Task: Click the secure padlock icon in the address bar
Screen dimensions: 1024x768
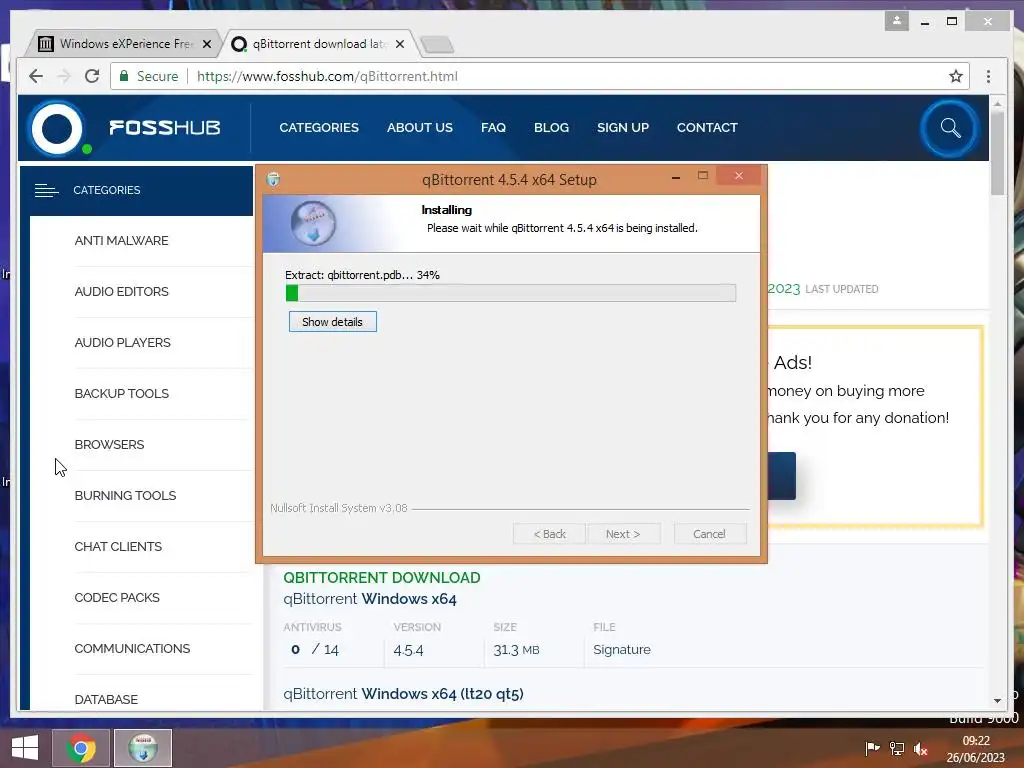Action: tap(123, 76)
